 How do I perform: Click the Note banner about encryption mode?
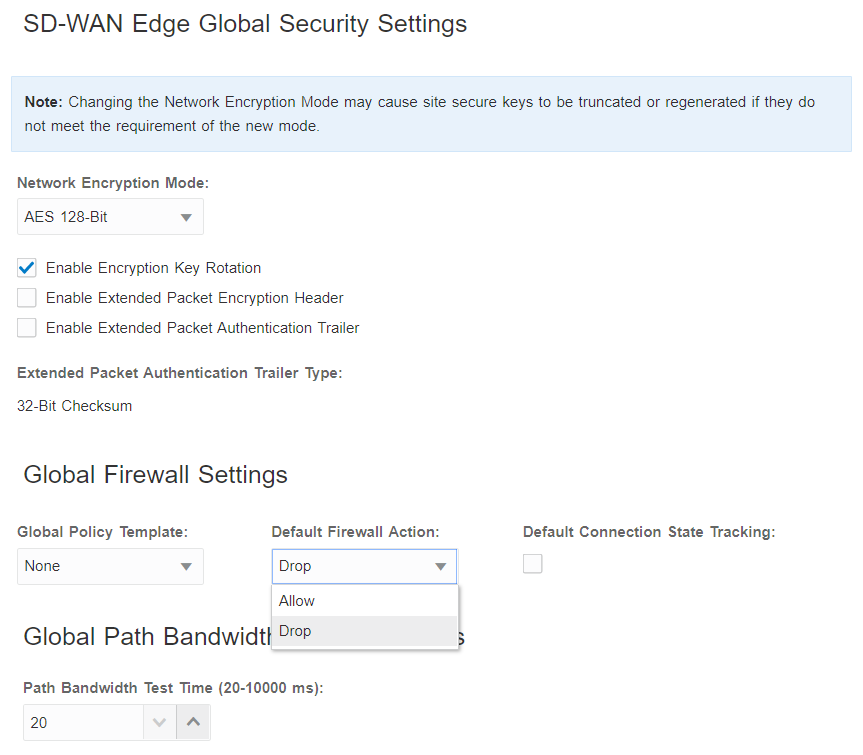click(430, 114)
